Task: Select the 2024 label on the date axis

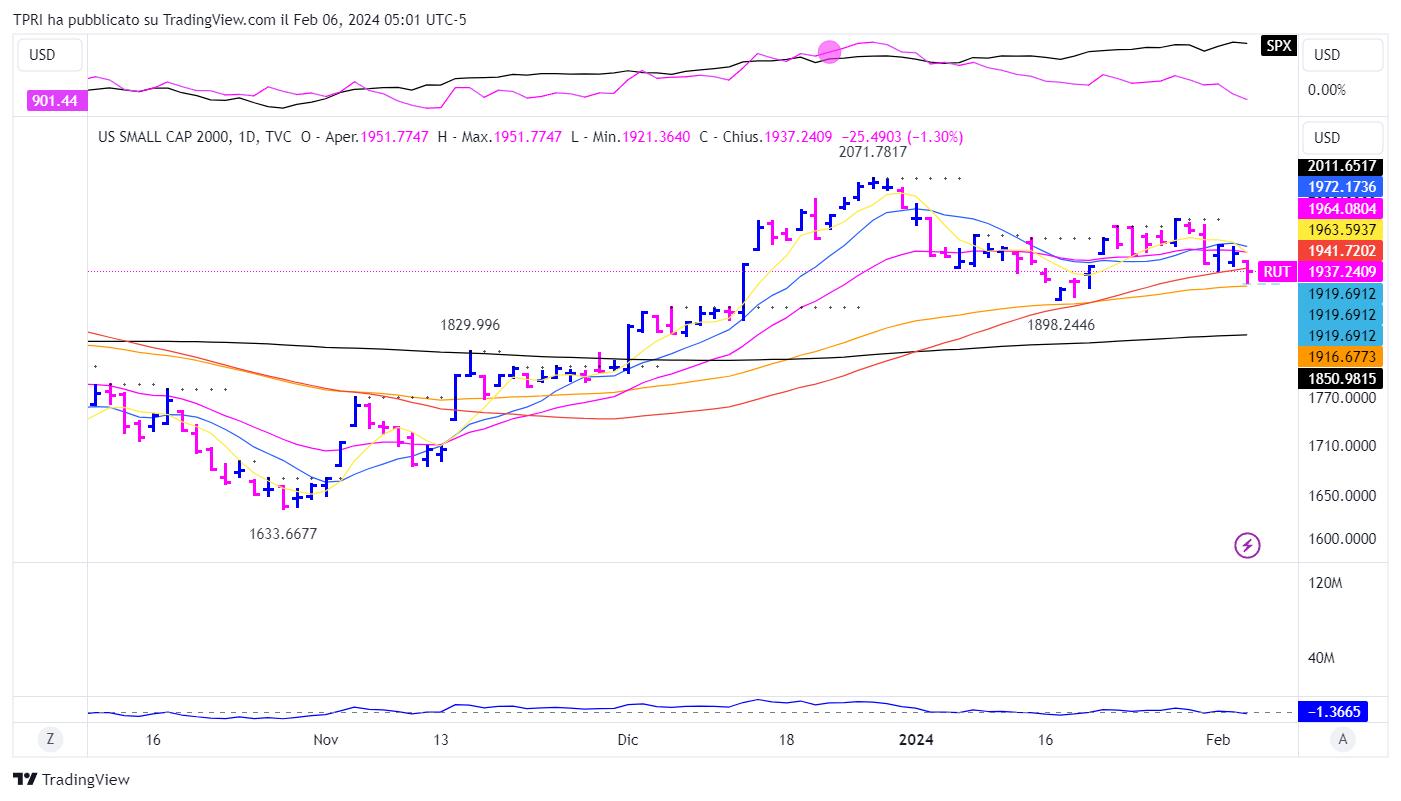Action: [916, 739]
